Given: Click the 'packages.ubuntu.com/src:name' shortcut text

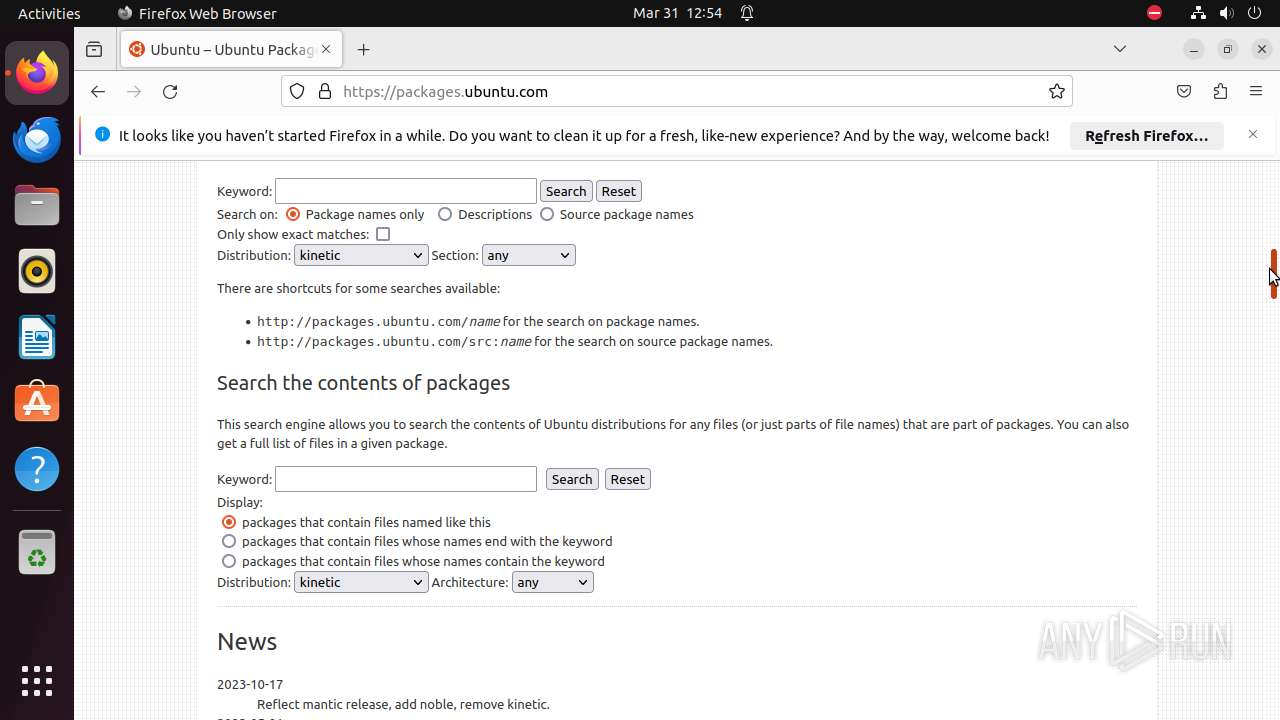Looking at the screenshot, I should (394, 341).
